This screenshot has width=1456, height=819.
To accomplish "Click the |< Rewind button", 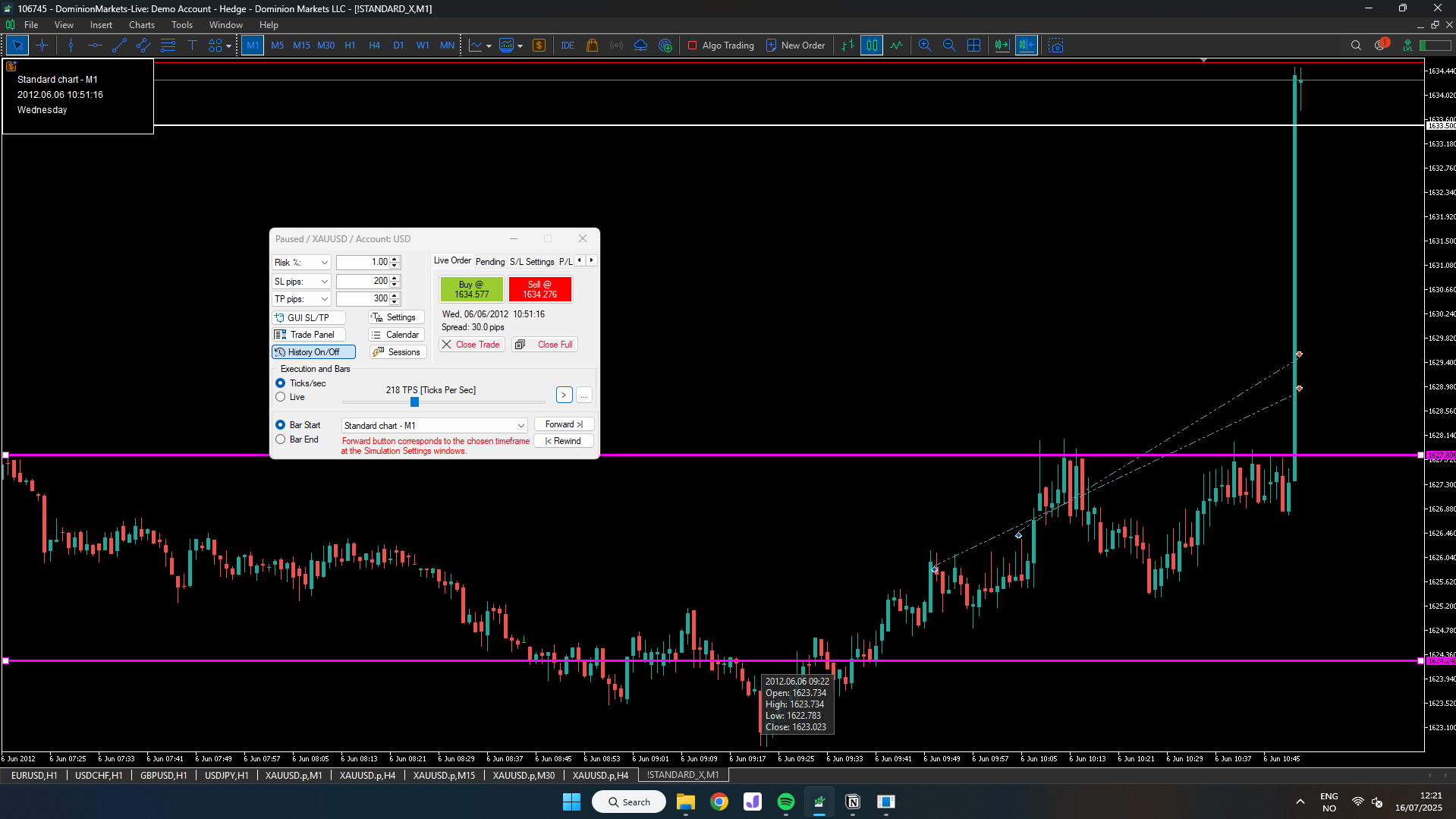I will [x=564, y=441].
